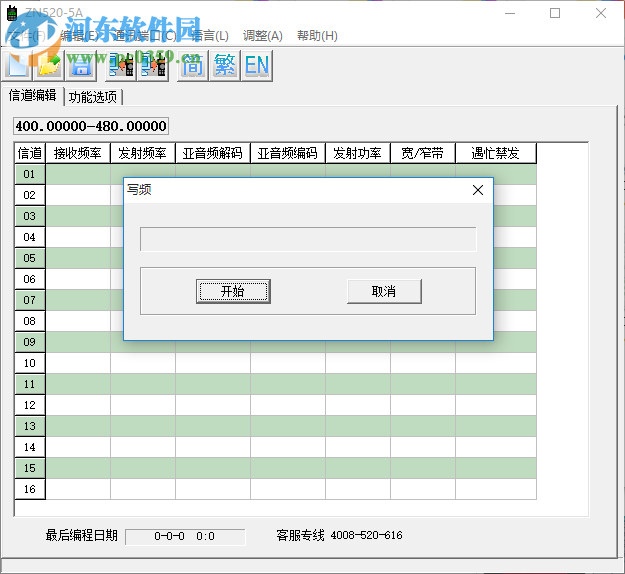
Task: Switch to English with EN icon
Action: (x=257, y=65)
